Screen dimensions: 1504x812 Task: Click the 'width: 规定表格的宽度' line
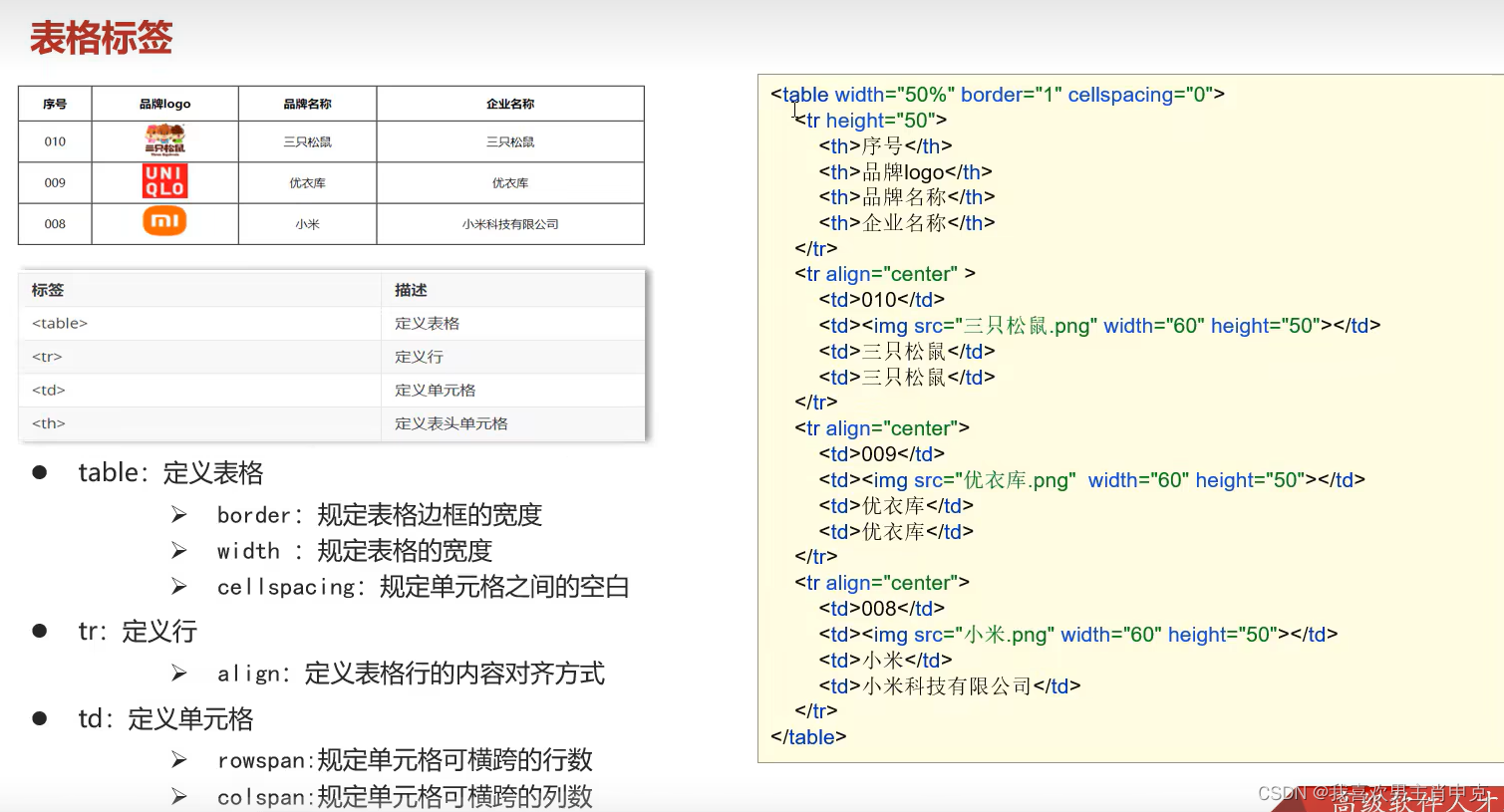pyautogui.click(x=355, y=551)
